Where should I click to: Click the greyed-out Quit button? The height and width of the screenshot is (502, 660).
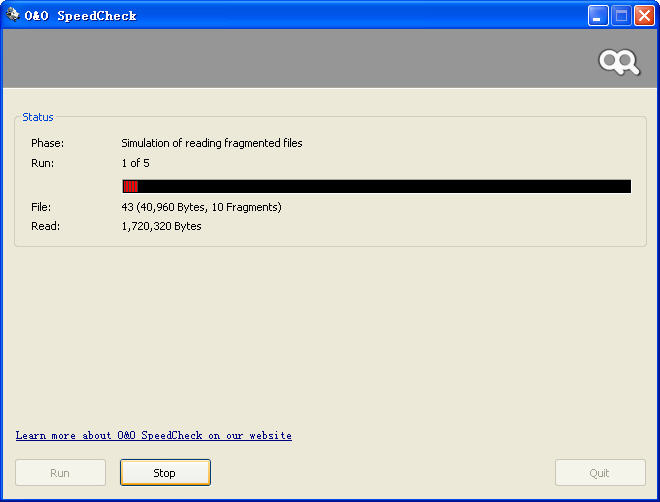tap(600, 473)
